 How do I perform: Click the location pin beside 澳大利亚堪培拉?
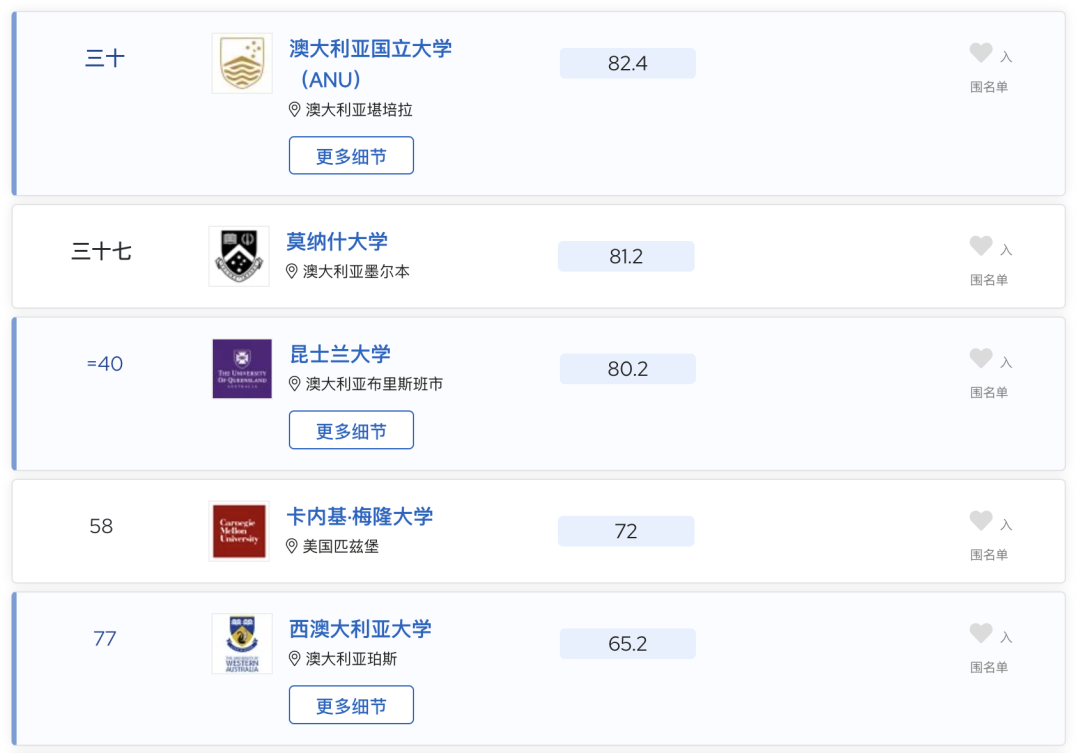point(294,110)
